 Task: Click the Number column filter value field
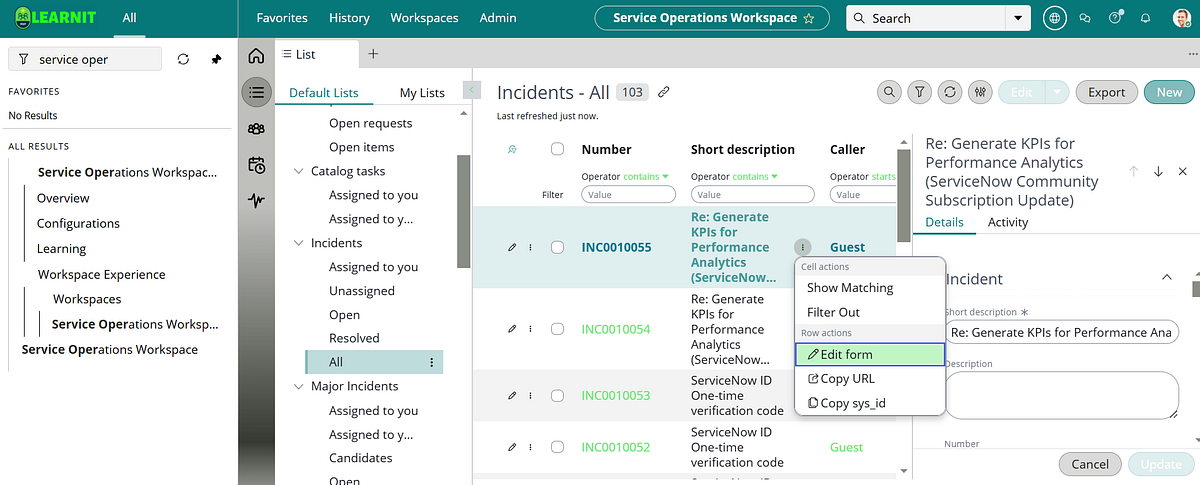pyautogui.click(x=627, y=195)
